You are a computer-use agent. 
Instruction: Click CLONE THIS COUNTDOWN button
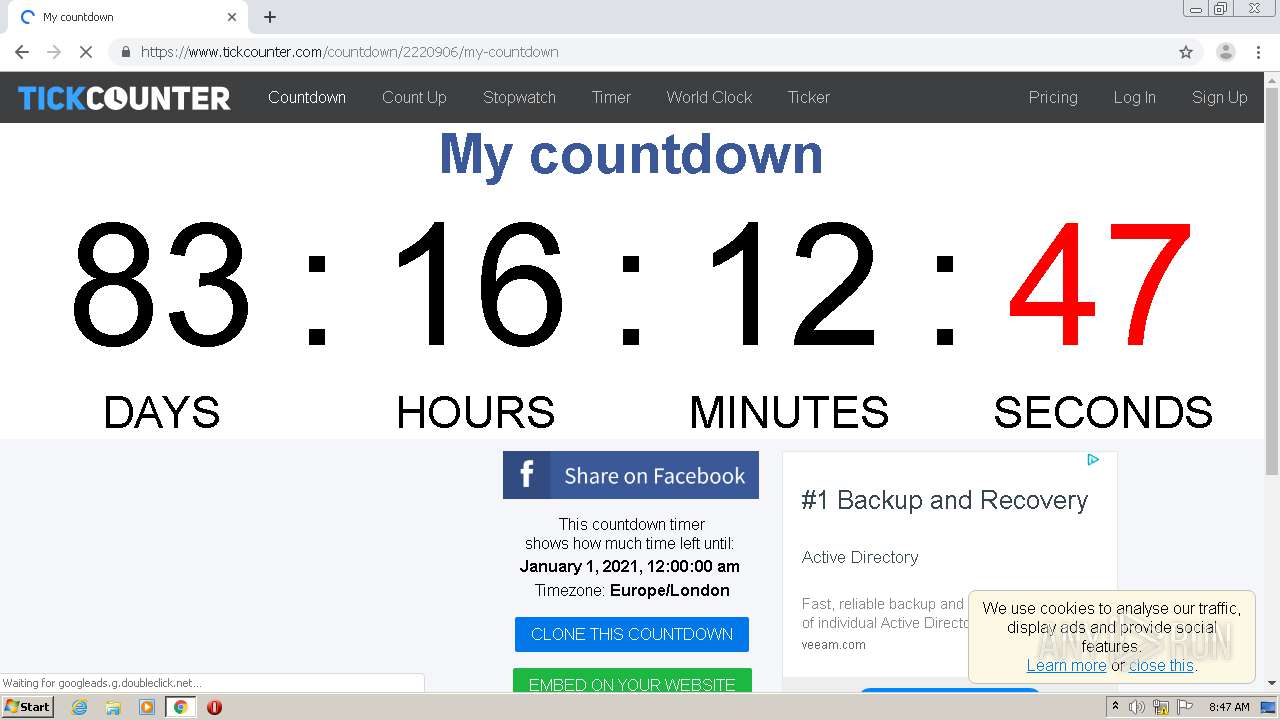coord(632,634)
